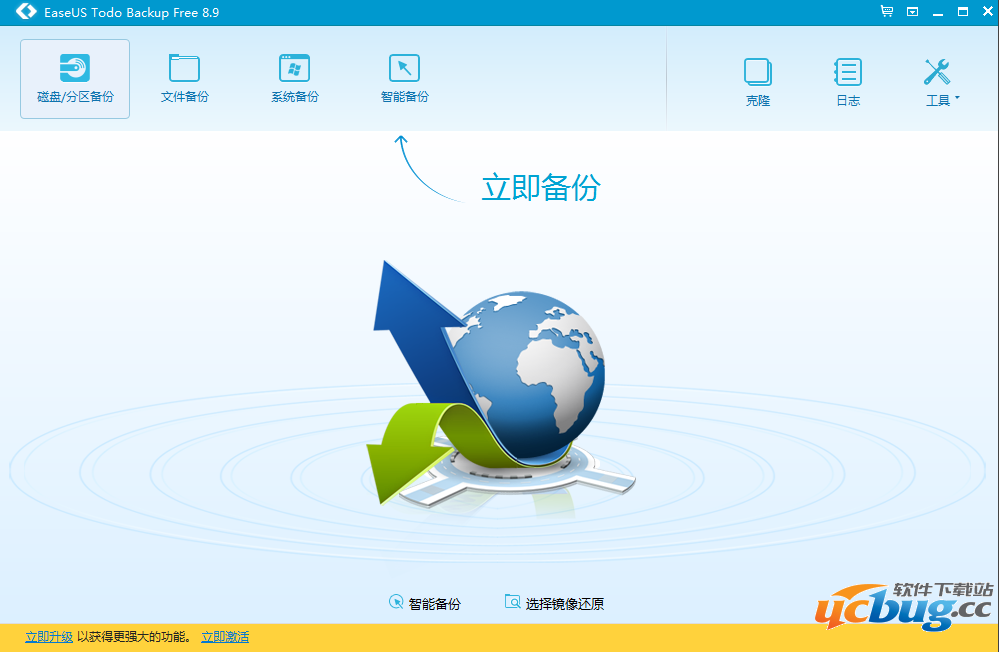This screenshot has height=652, width=999.
Task: Click the shopping cart icon in the title bar
Action: click(885, 12)
